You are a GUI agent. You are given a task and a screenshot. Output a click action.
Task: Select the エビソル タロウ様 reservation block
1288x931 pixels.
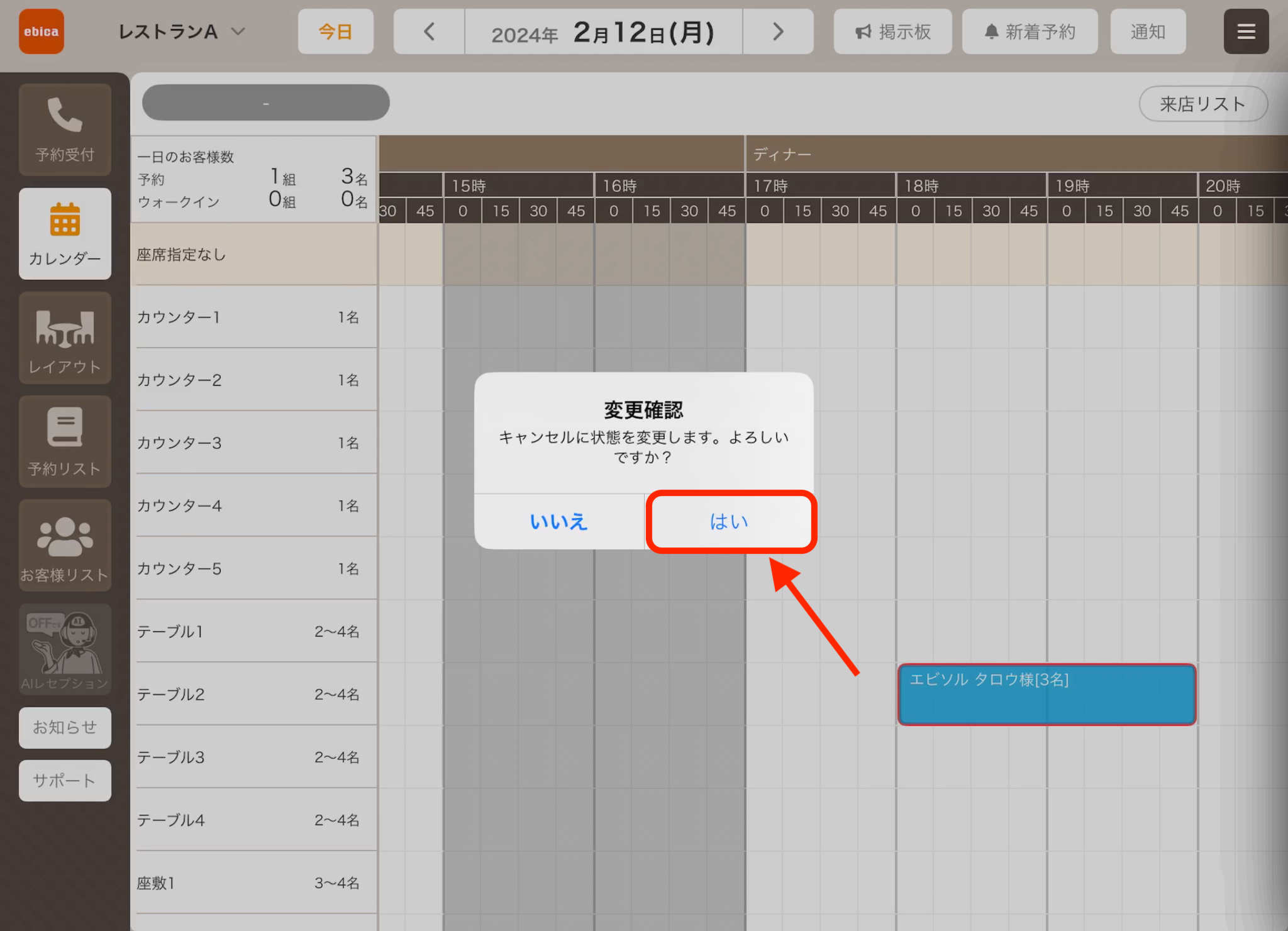1046,694
